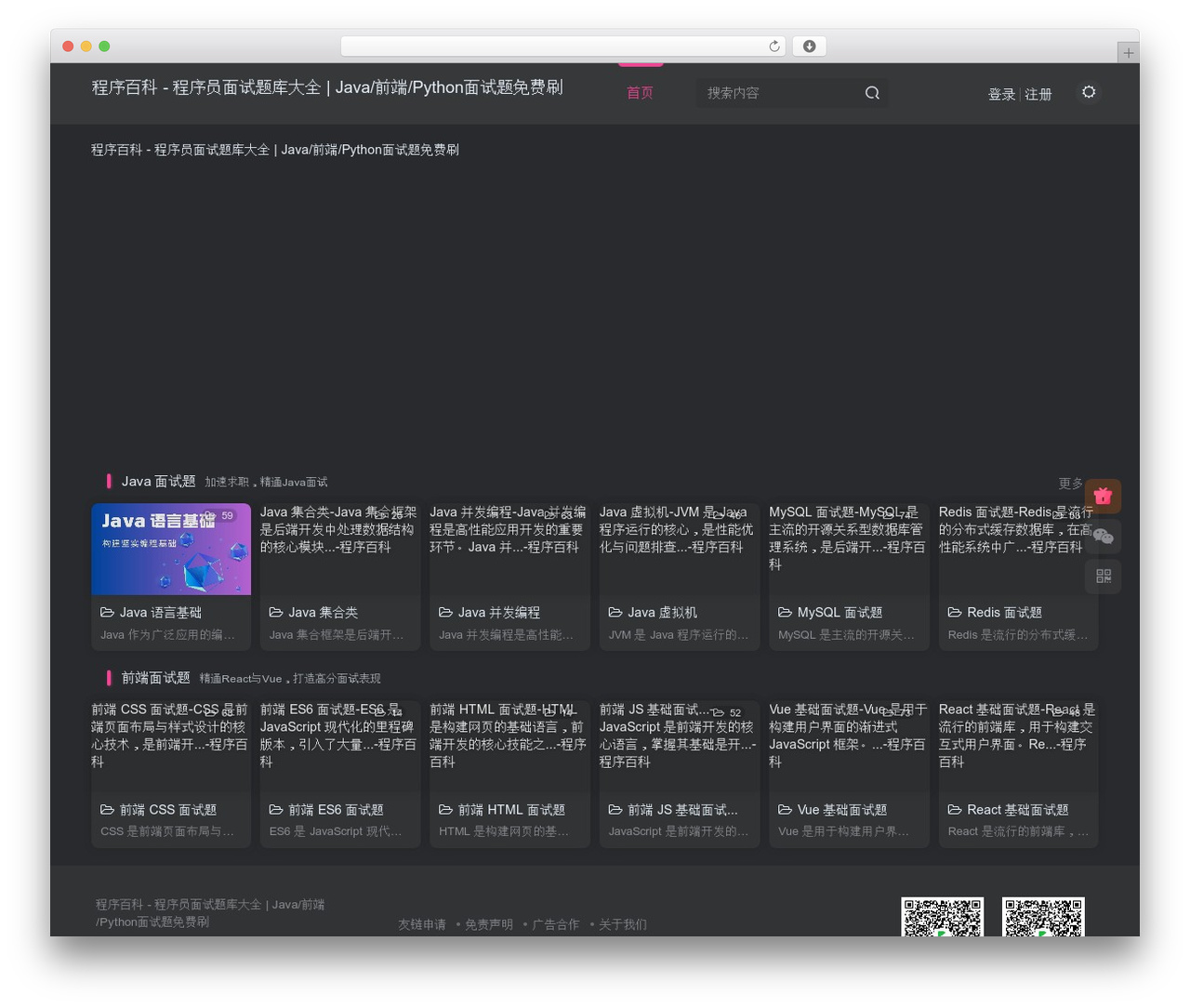This screenshot has height=1008, width=1190.
Task: Click 'HTML 是构建网页的基' description text
Action: 504,831
